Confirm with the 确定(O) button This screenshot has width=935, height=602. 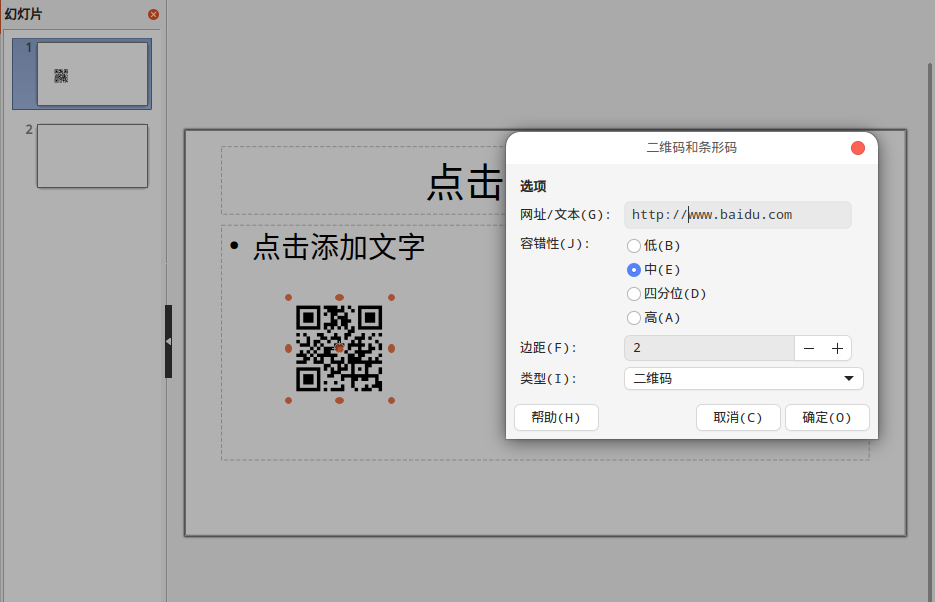click(x=826, y=417)
